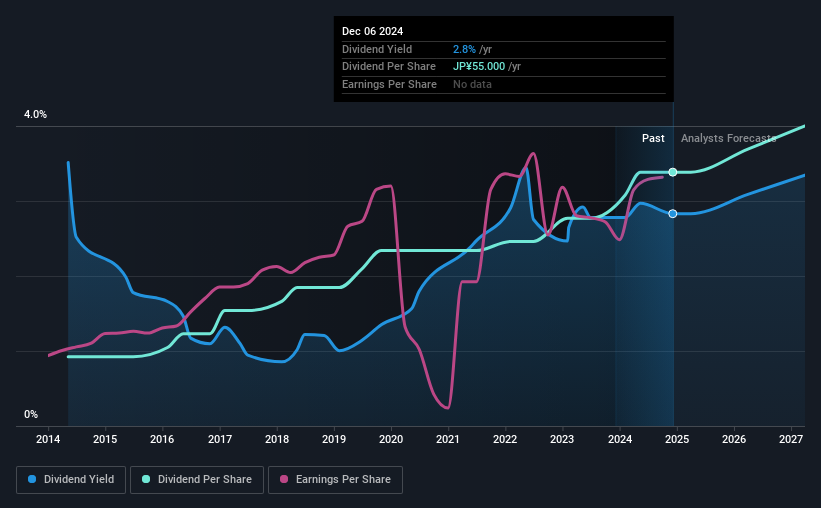Click the pink Earnings Per Share legend dot
This screenshot has width=821, height=508.
pyautogui.click(x=284, y=479)
